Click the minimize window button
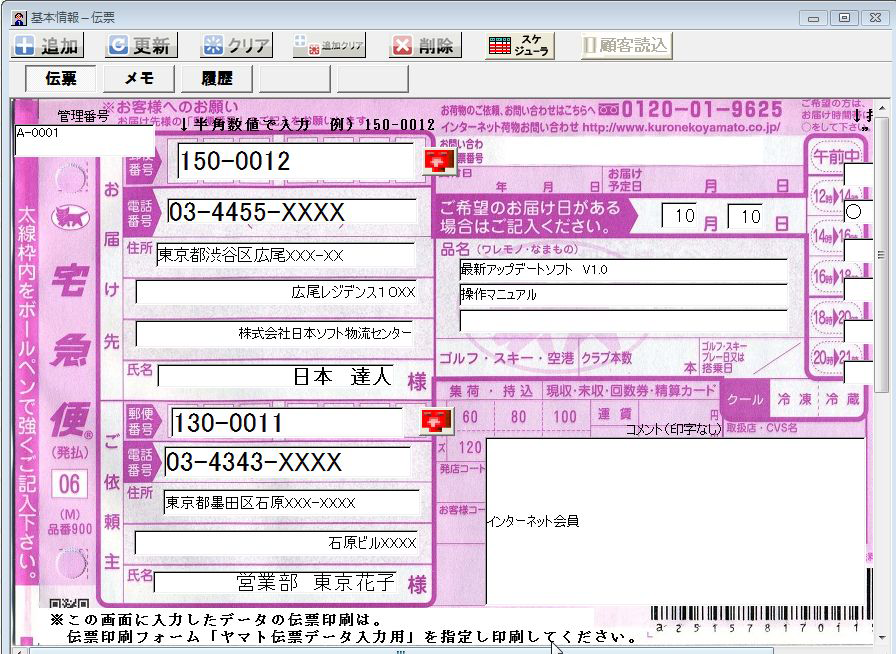 (x=813, y=18)
